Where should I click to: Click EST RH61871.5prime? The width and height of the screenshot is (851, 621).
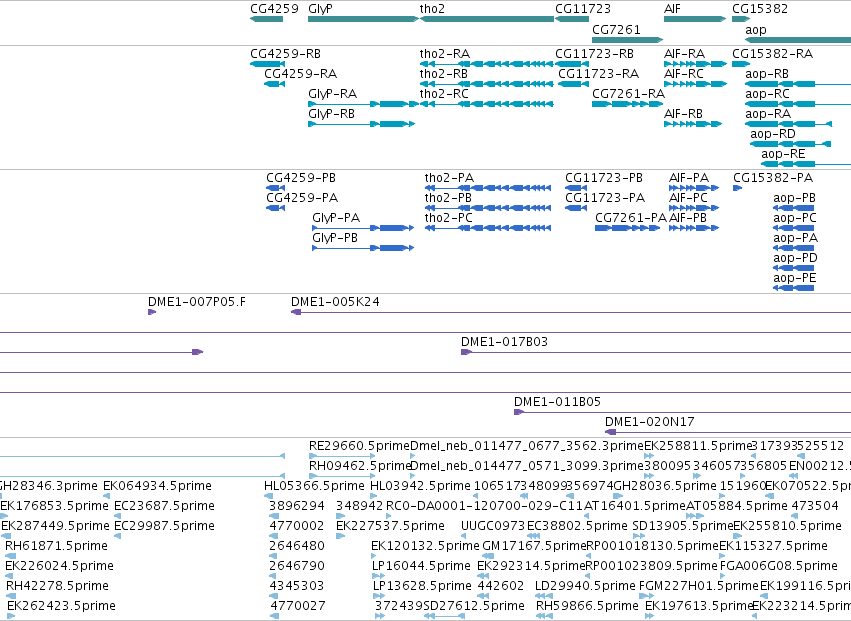(x=56, y=546)
